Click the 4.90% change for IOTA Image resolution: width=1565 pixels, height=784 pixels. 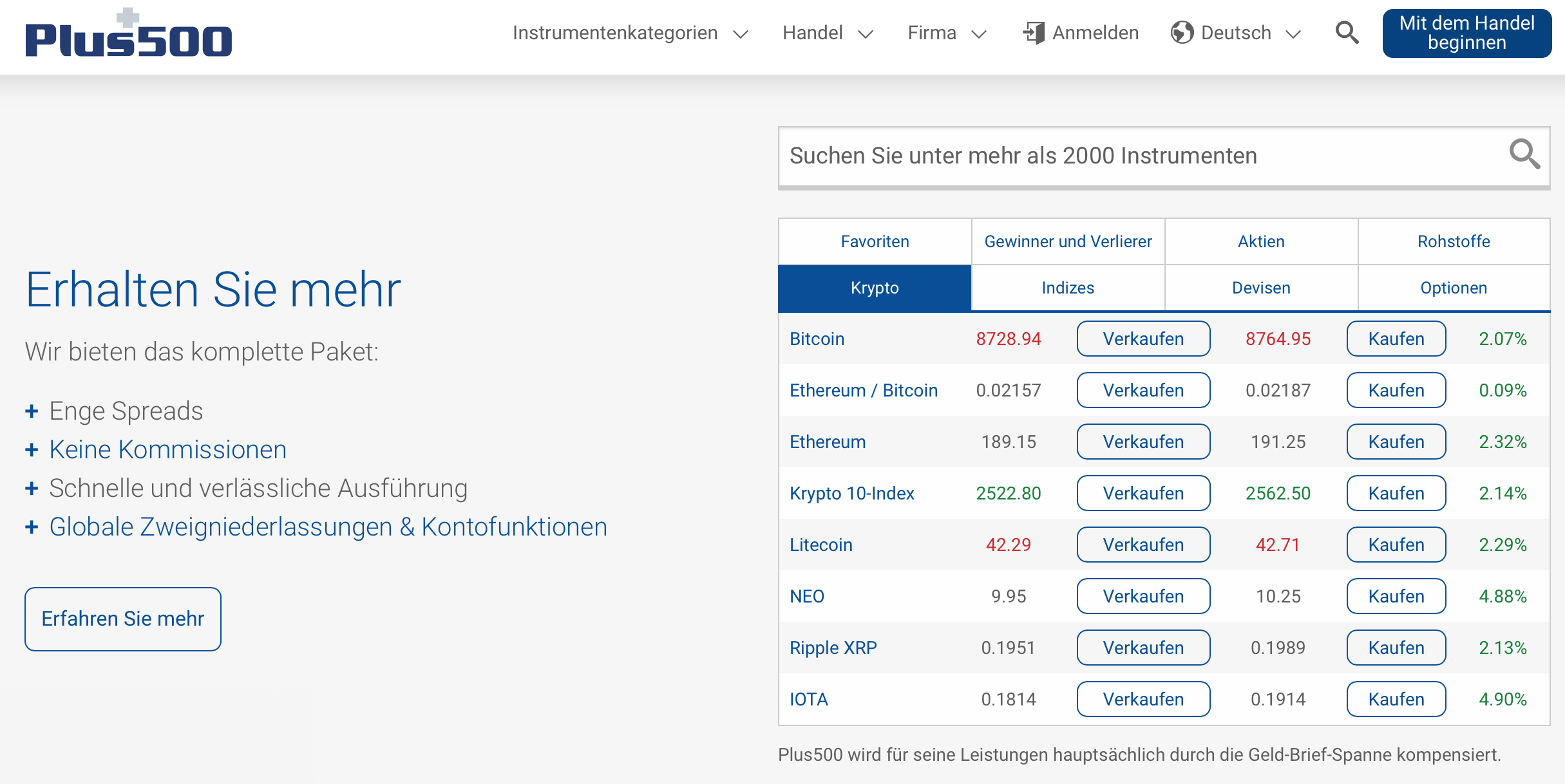point(1503,699)
